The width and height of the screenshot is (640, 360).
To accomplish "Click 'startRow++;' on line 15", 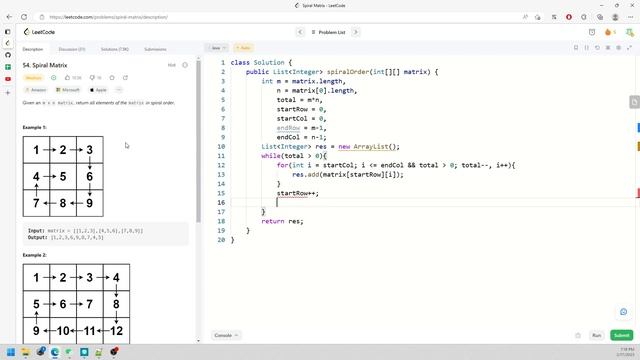I will click(x=298, y=193).
